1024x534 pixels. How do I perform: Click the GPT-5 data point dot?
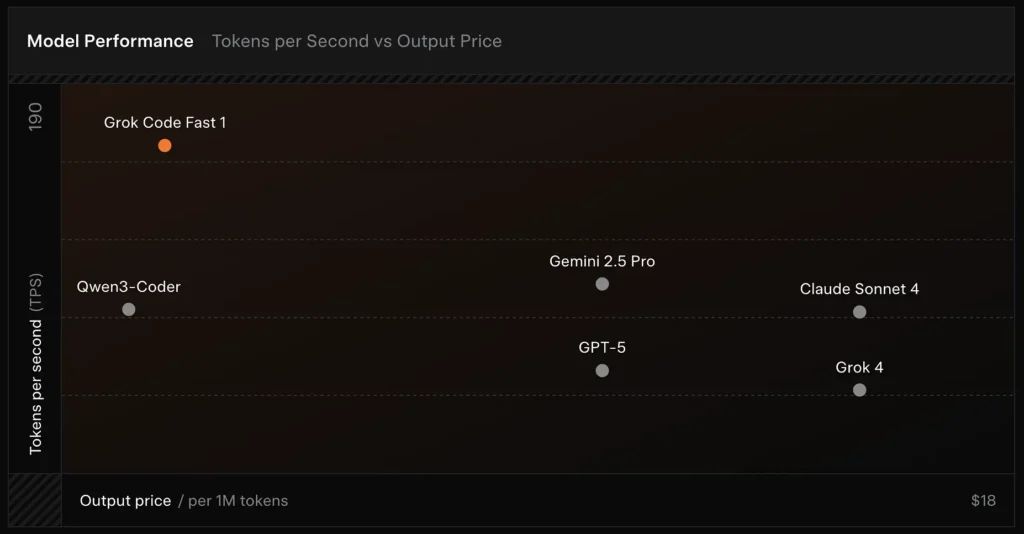pyautogui.click(x=602, y=371)
